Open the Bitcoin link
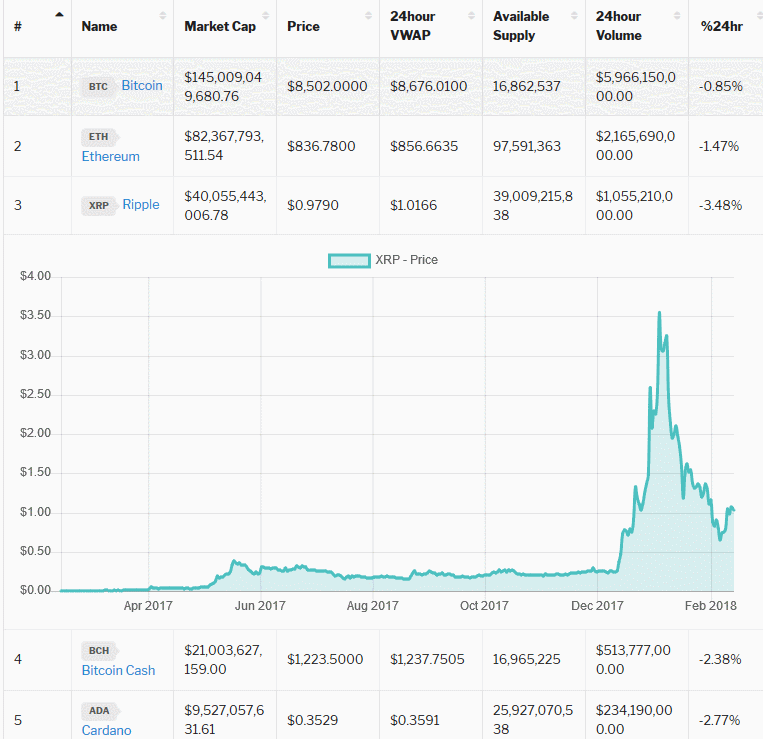Viewport: 763px width, 739px height. click(x=142, y=86)
